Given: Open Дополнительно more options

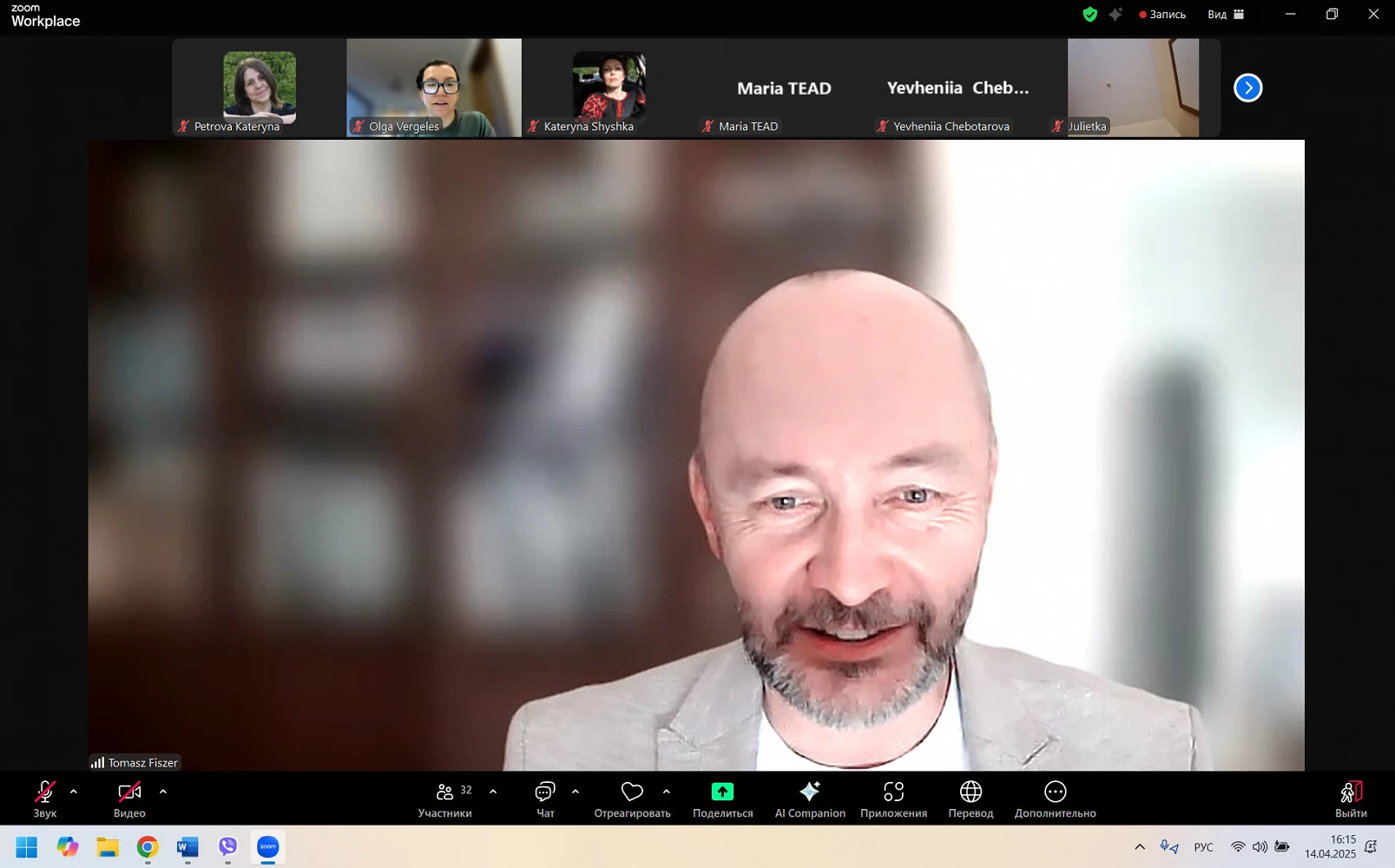Looking at the screenshot, I should (1055, 799).
